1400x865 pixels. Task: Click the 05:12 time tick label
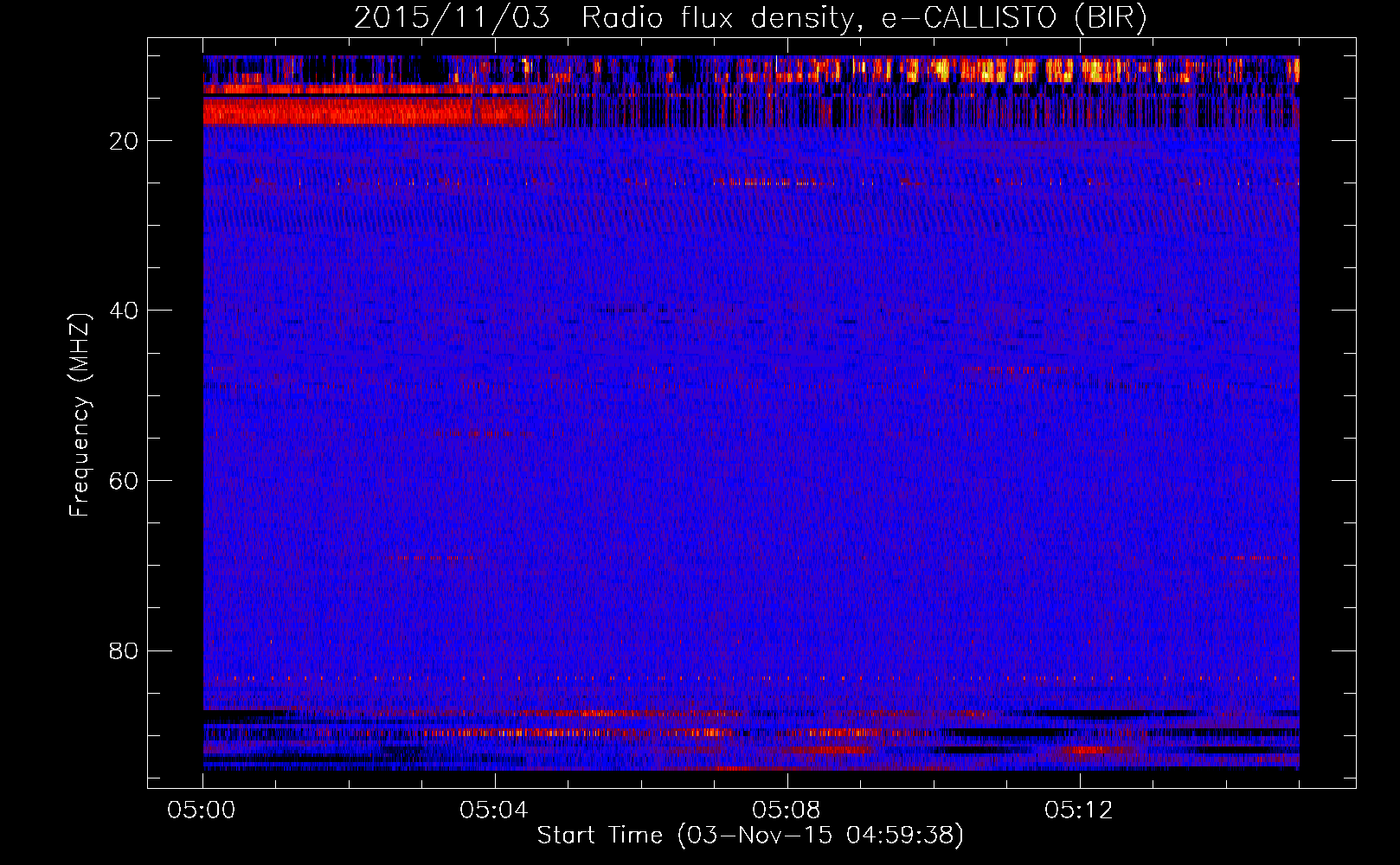[x=1079, y=811]
